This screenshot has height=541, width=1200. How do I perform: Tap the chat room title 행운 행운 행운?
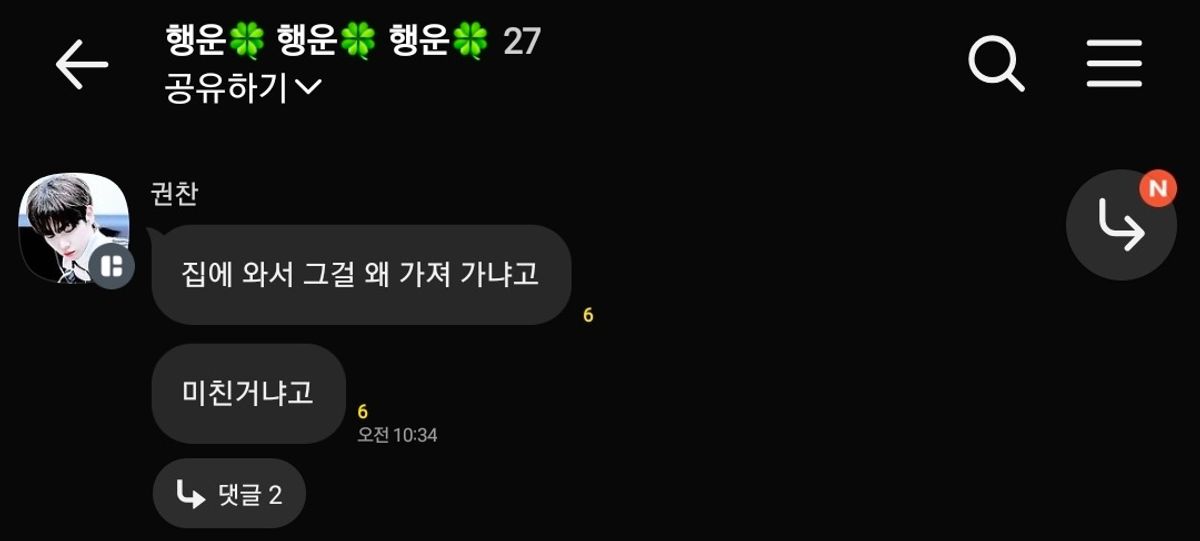[x=327, y=42]
